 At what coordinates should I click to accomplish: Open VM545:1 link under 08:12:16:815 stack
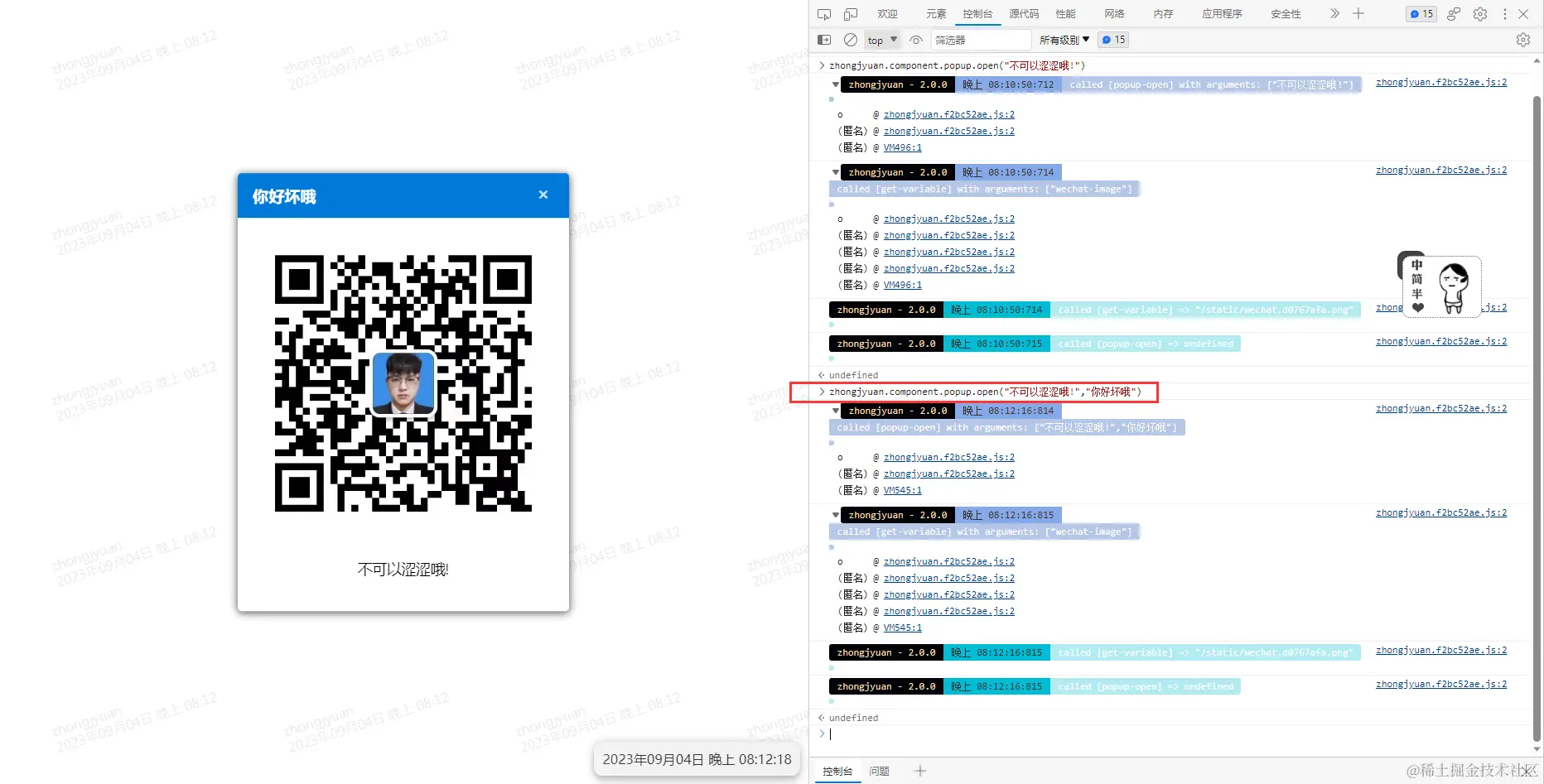pyautogui.click(x=902, y=628)
